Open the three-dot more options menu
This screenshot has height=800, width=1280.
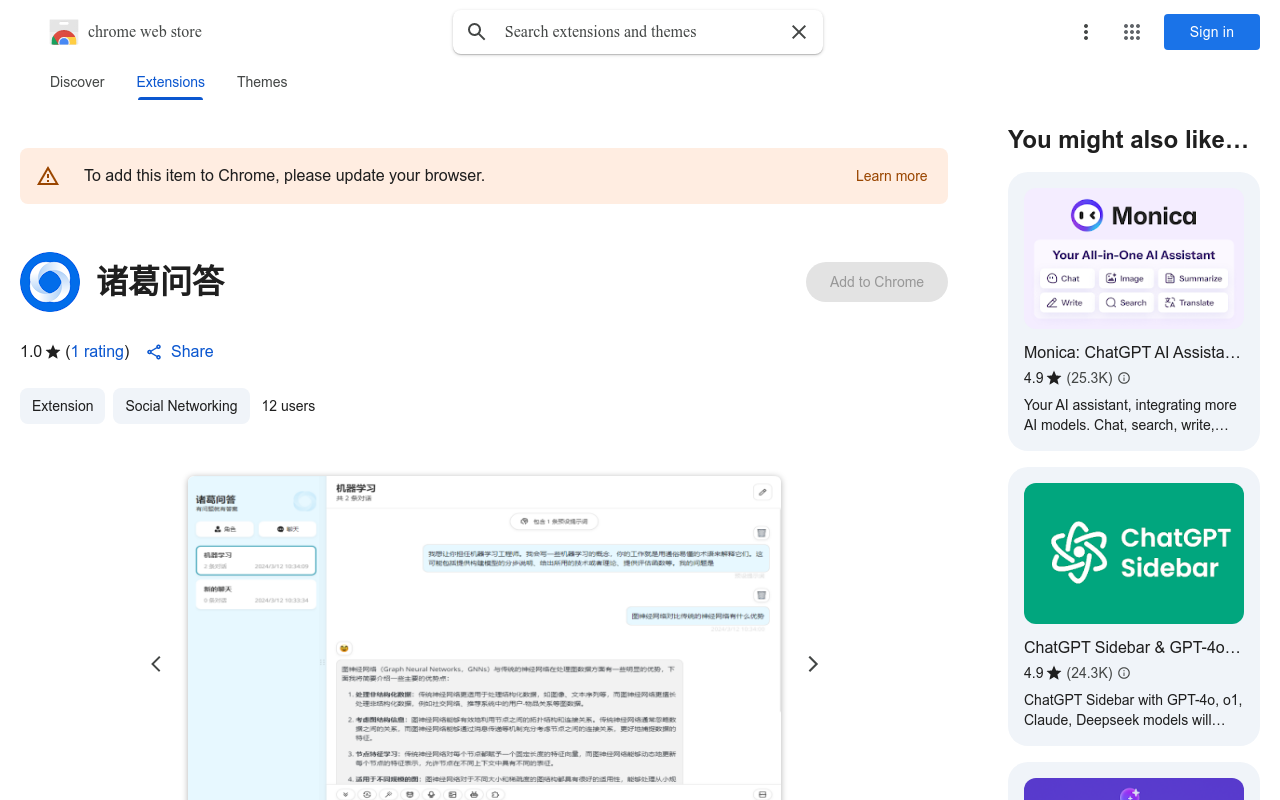click(x=1086, y=32)
